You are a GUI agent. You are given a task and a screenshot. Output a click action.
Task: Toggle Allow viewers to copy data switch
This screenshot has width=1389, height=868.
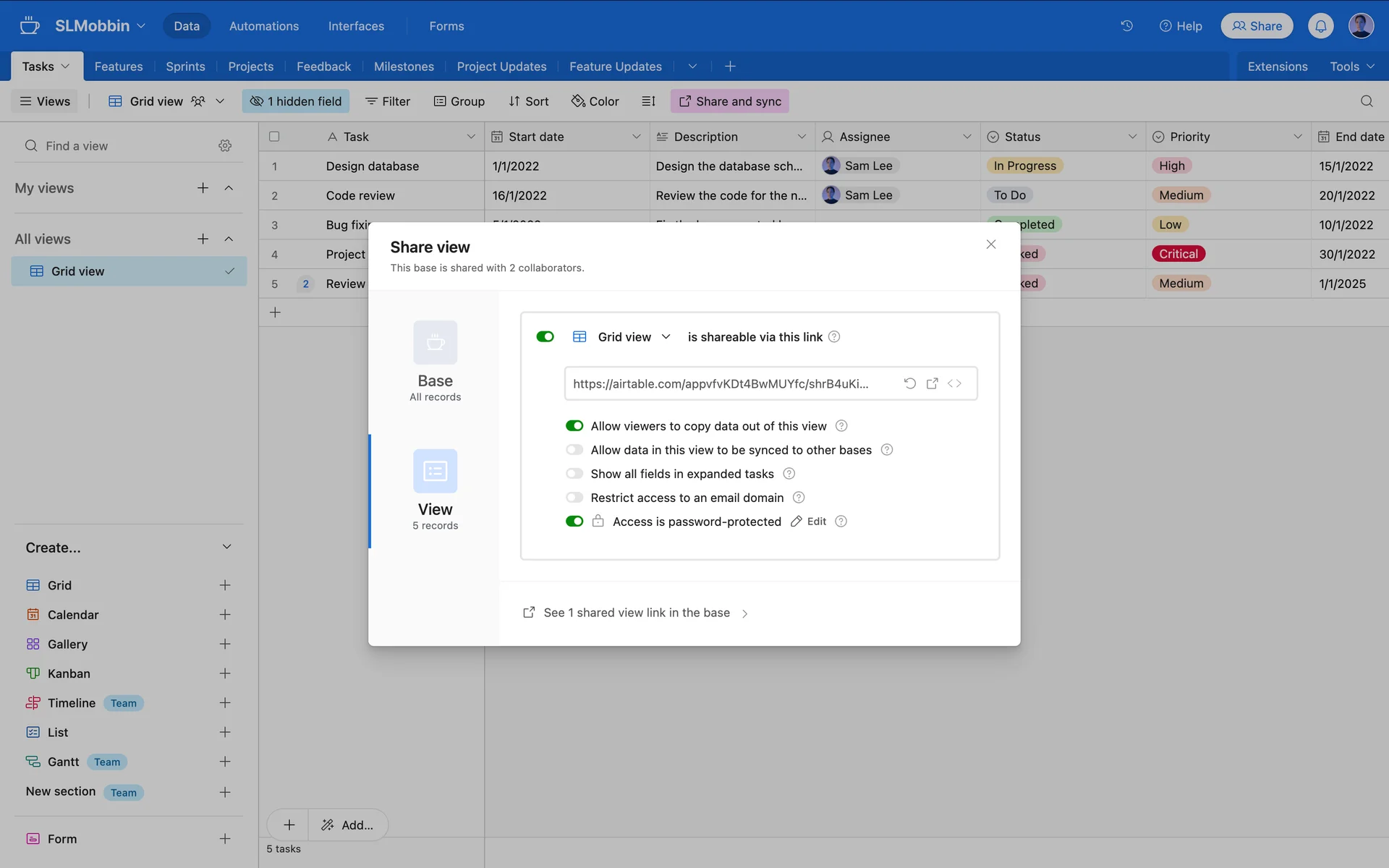click(574, 426)
